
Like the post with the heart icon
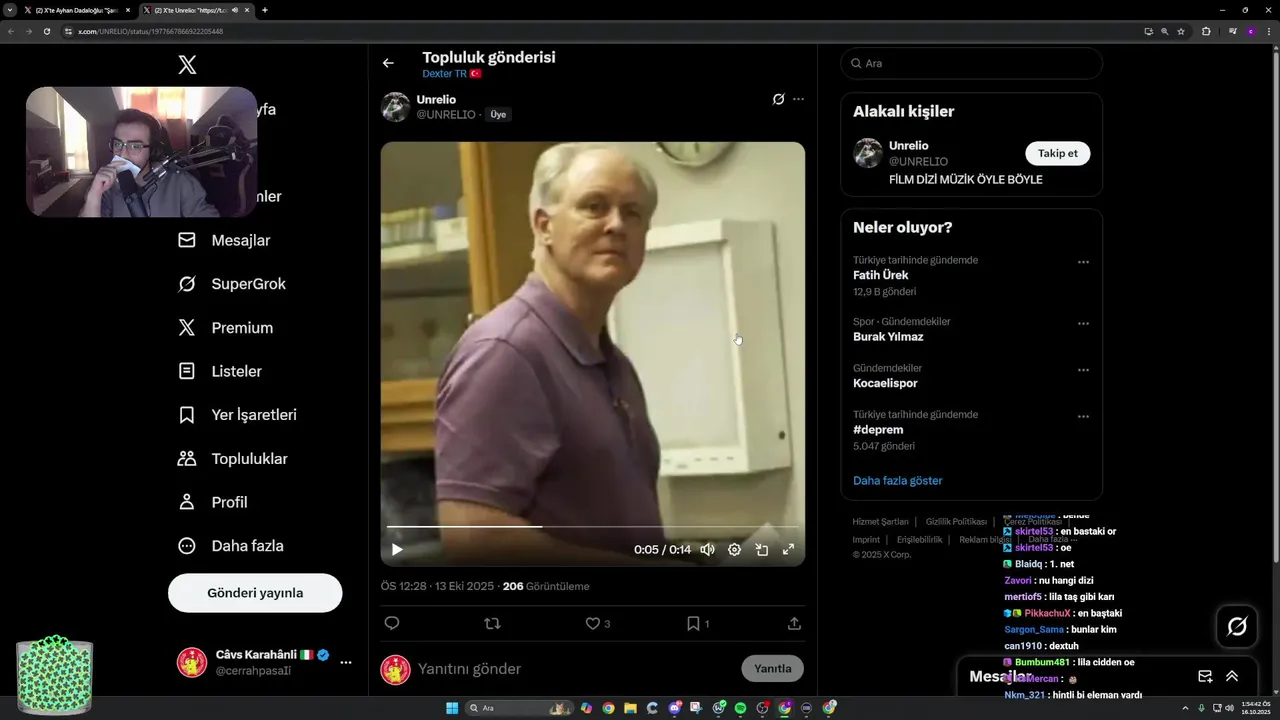[x=592, y=623]
